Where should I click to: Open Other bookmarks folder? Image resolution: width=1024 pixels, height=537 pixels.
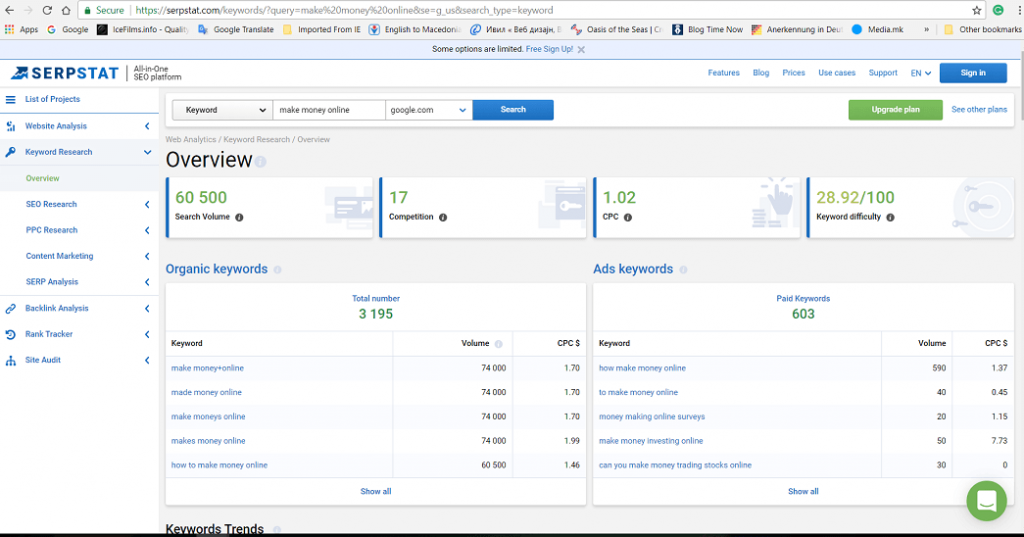[982, 29]
